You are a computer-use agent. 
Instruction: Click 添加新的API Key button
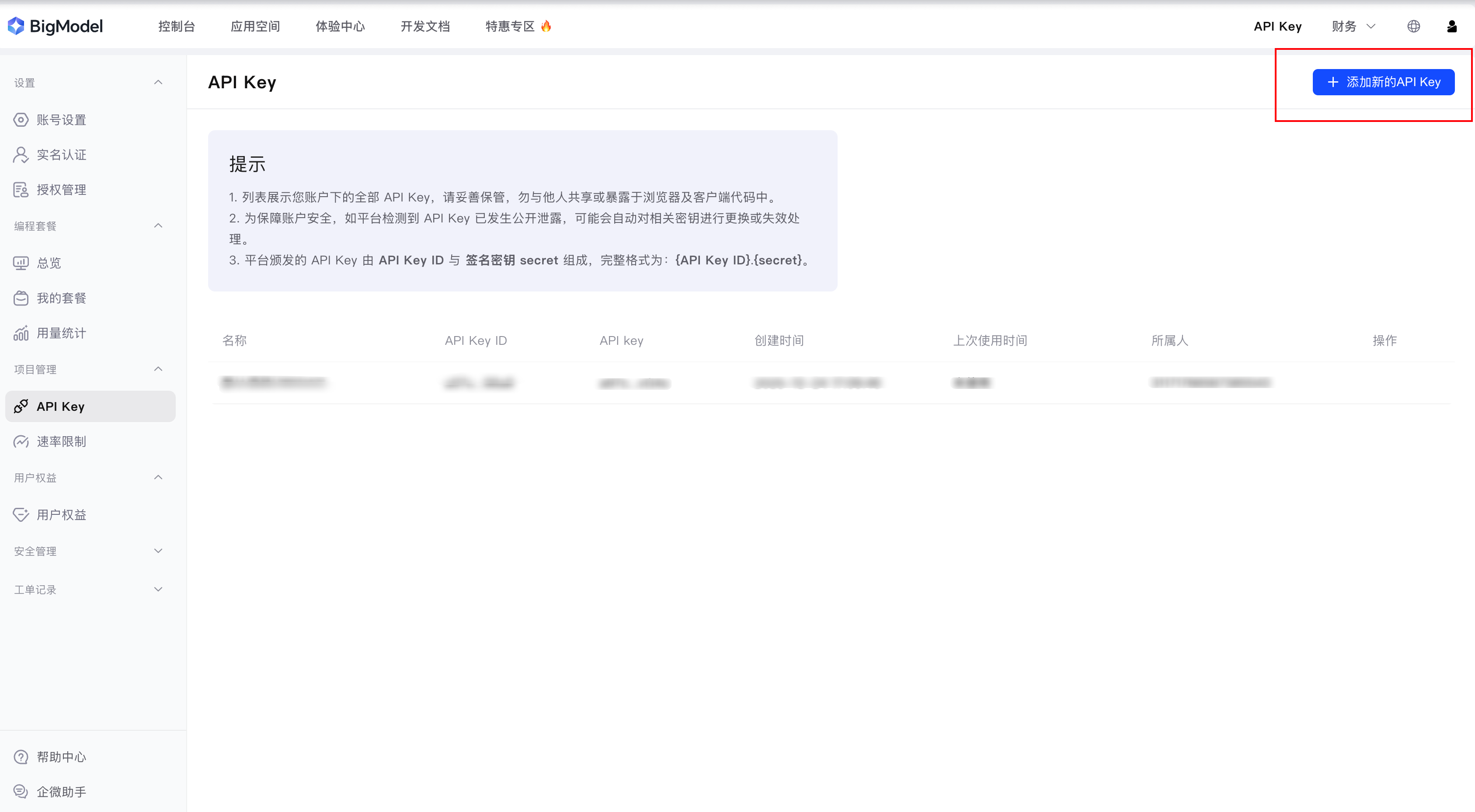point(1383,82)
